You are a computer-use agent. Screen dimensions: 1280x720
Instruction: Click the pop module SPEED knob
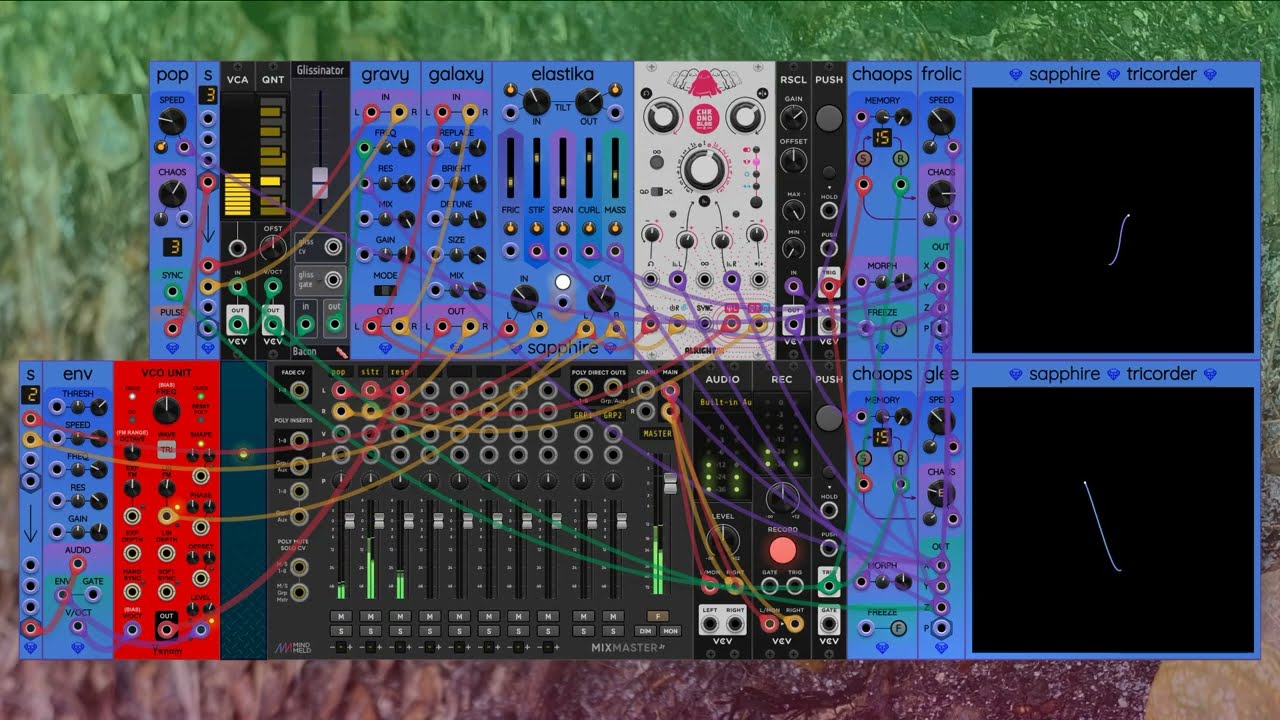[172, 122]
